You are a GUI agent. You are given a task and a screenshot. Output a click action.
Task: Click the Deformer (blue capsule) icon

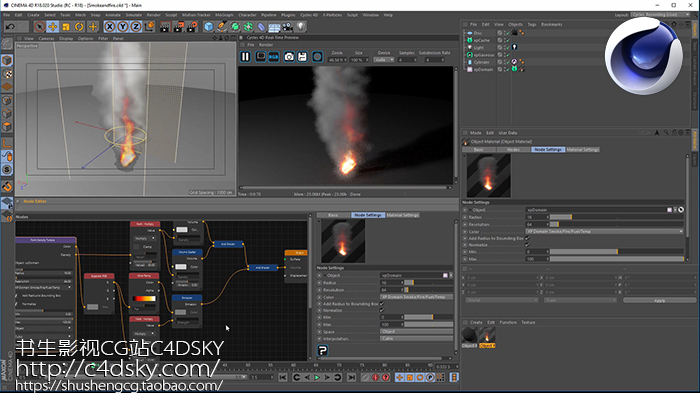point(261,27)
